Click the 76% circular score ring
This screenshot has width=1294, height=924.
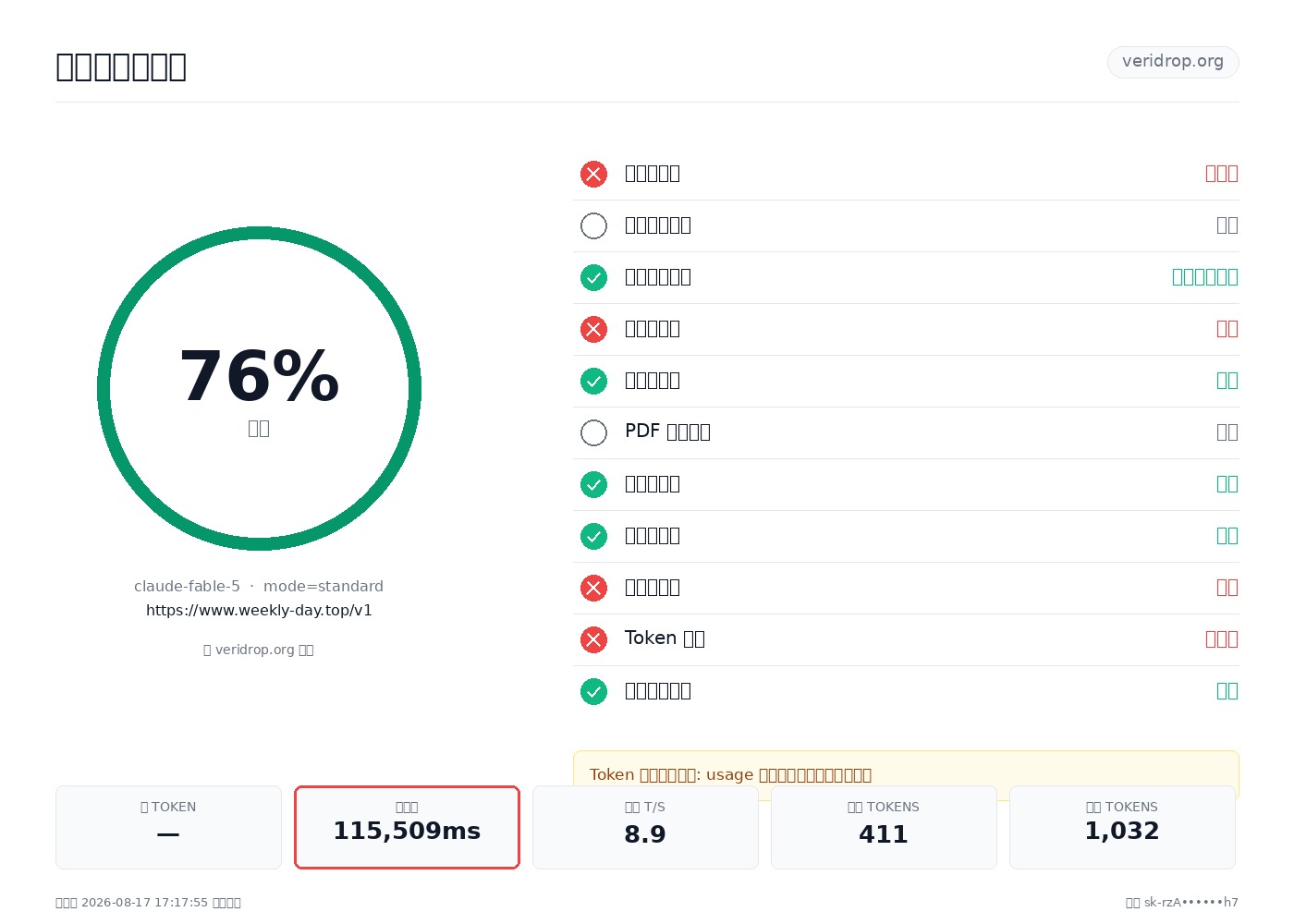(x=259, y=388)
